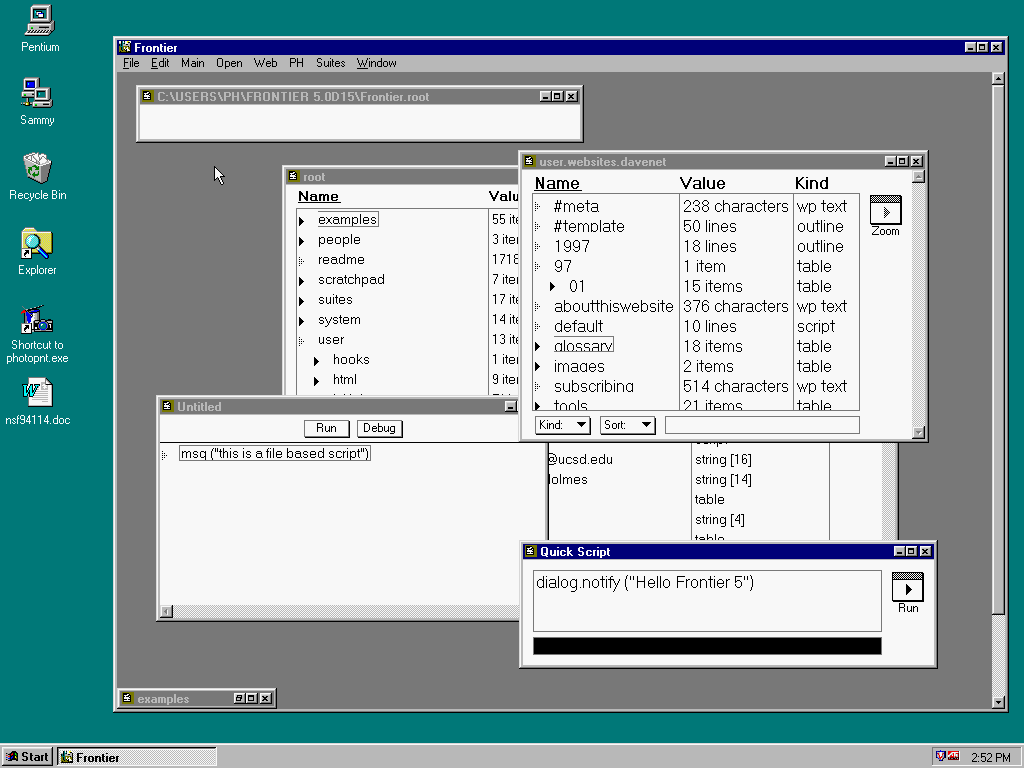Click the Frontier main window scroll-down arrow
This screenshot has width=1024, height=768.
pyautogui.click(x=997, y=702)
